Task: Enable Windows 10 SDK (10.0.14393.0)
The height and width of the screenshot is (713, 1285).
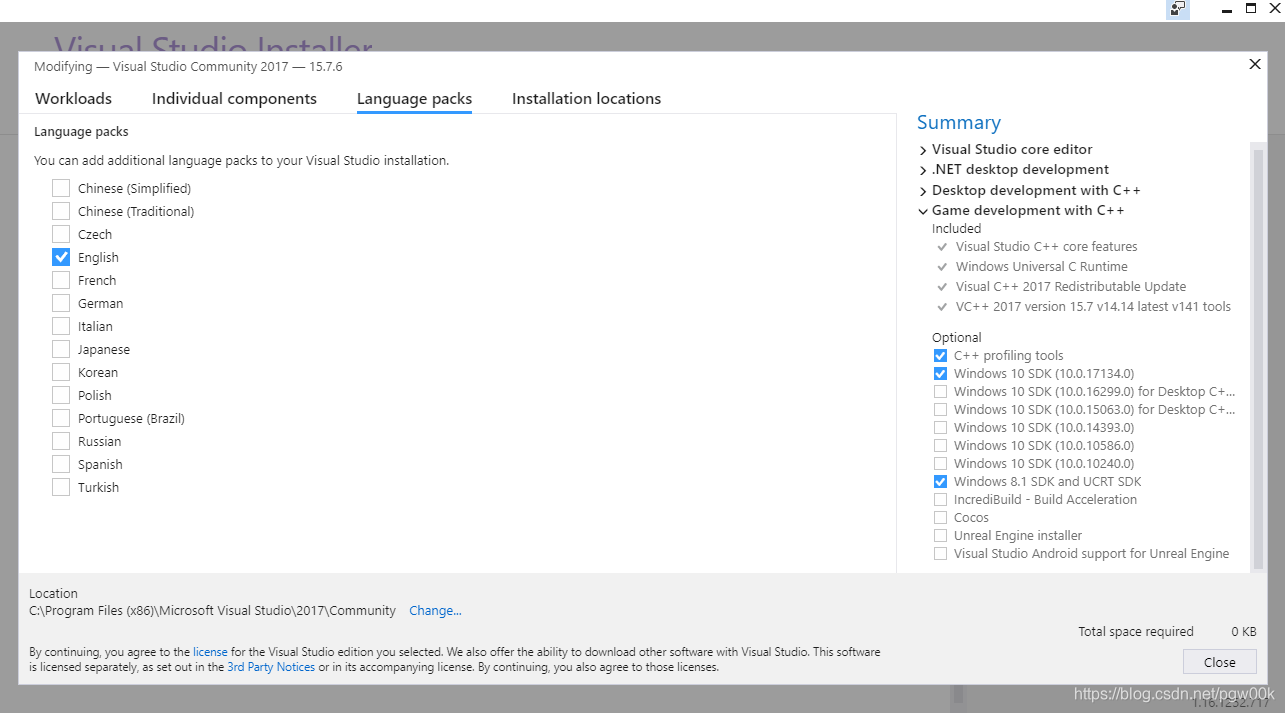Action: pyautogui.click(x=940, y=427)
